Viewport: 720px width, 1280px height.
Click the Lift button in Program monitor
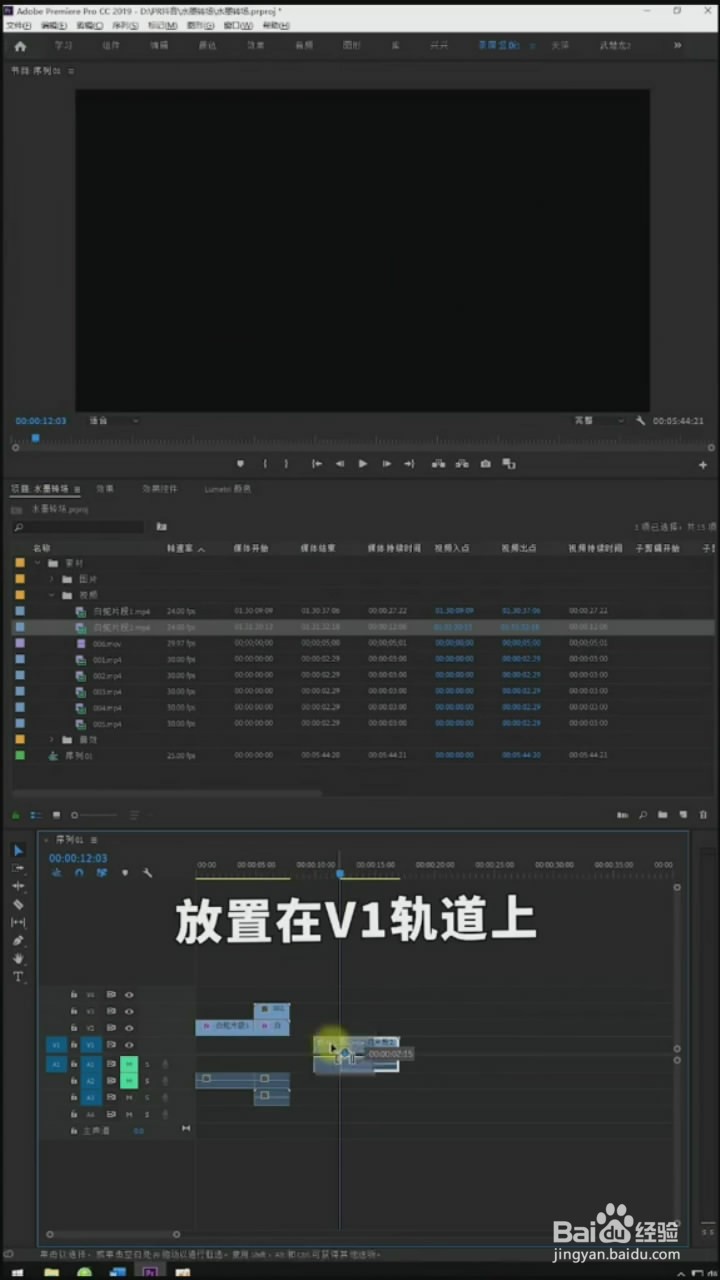[x=438, y=464]
